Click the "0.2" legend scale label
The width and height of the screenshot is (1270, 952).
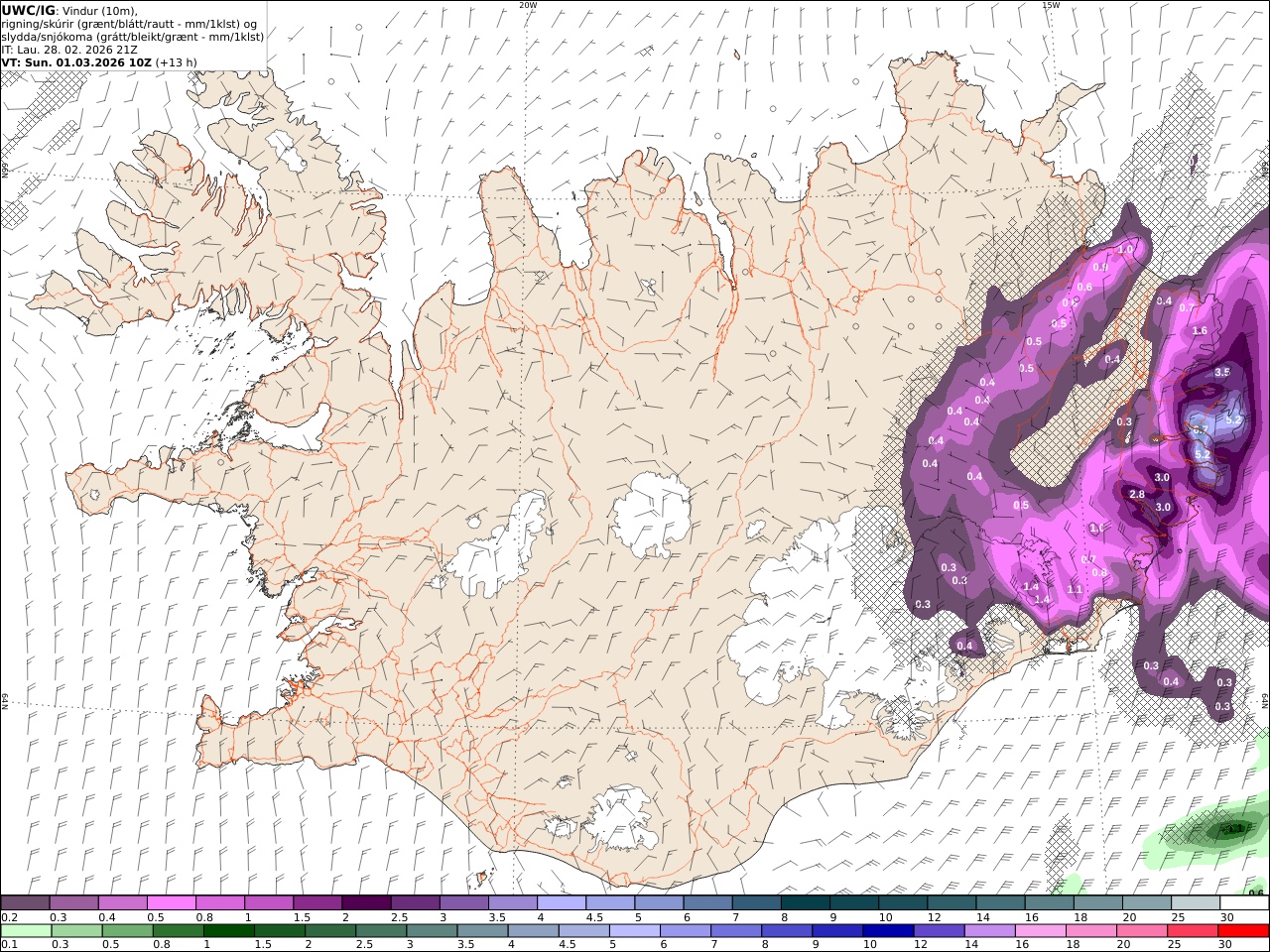tap(8, 916)
